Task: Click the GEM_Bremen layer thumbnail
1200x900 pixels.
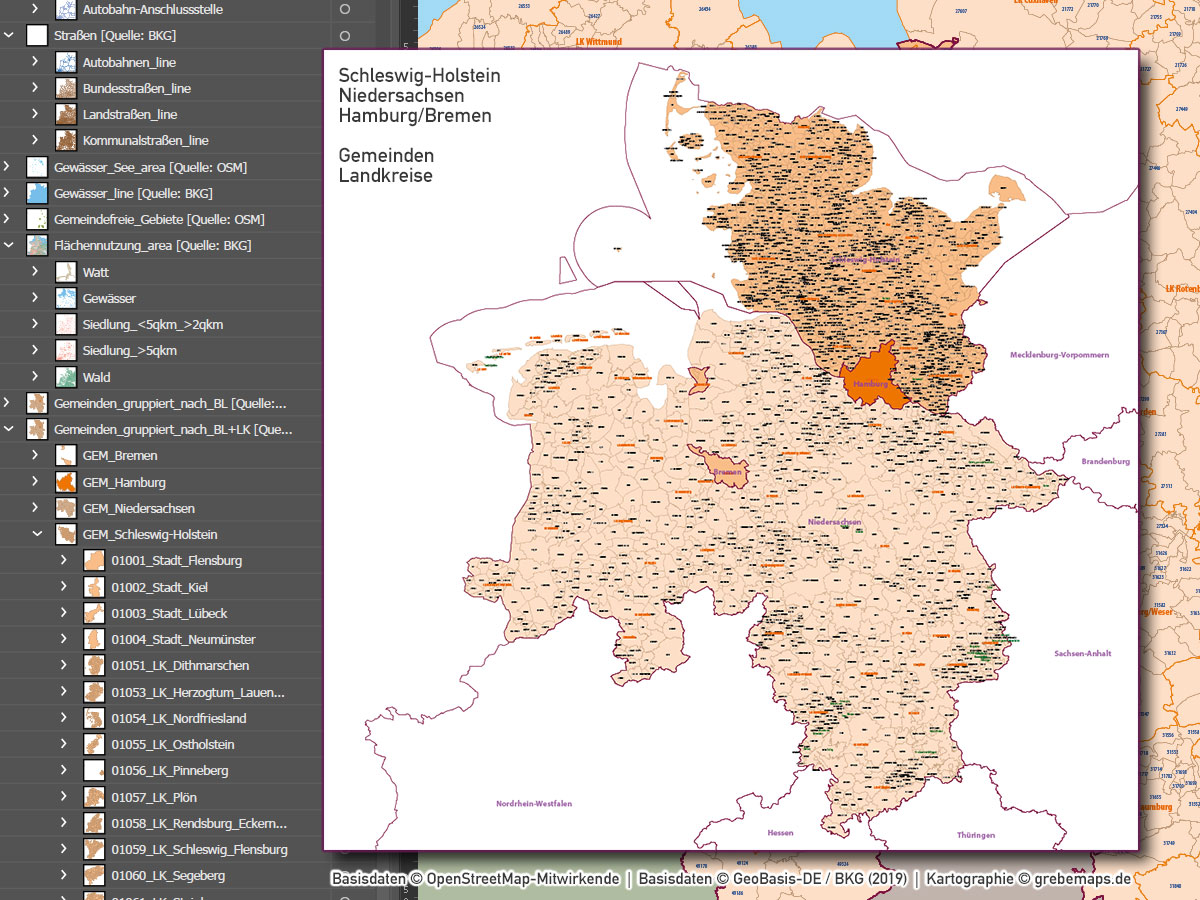Action: tap(65, 456)
